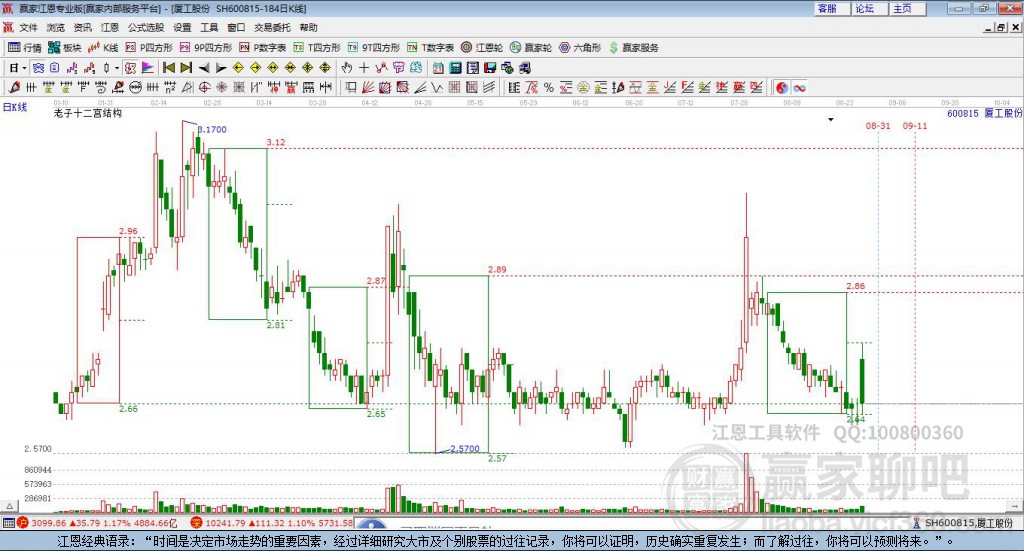Click the percent % tool icon
Viewport: 1024px width, 551px height.
[549, 87]
